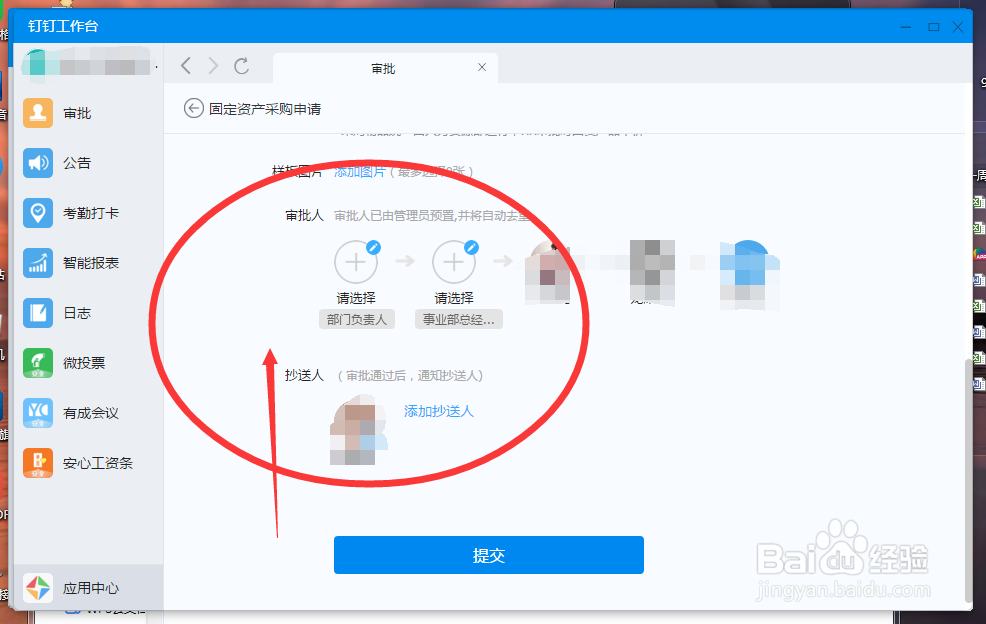Refresh the approval page

tap(243, 66)
